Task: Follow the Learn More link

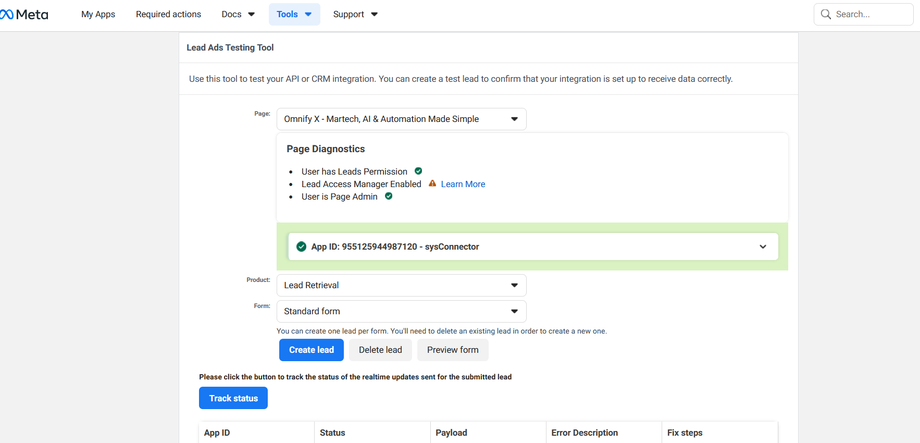Action: pos(463,184)
